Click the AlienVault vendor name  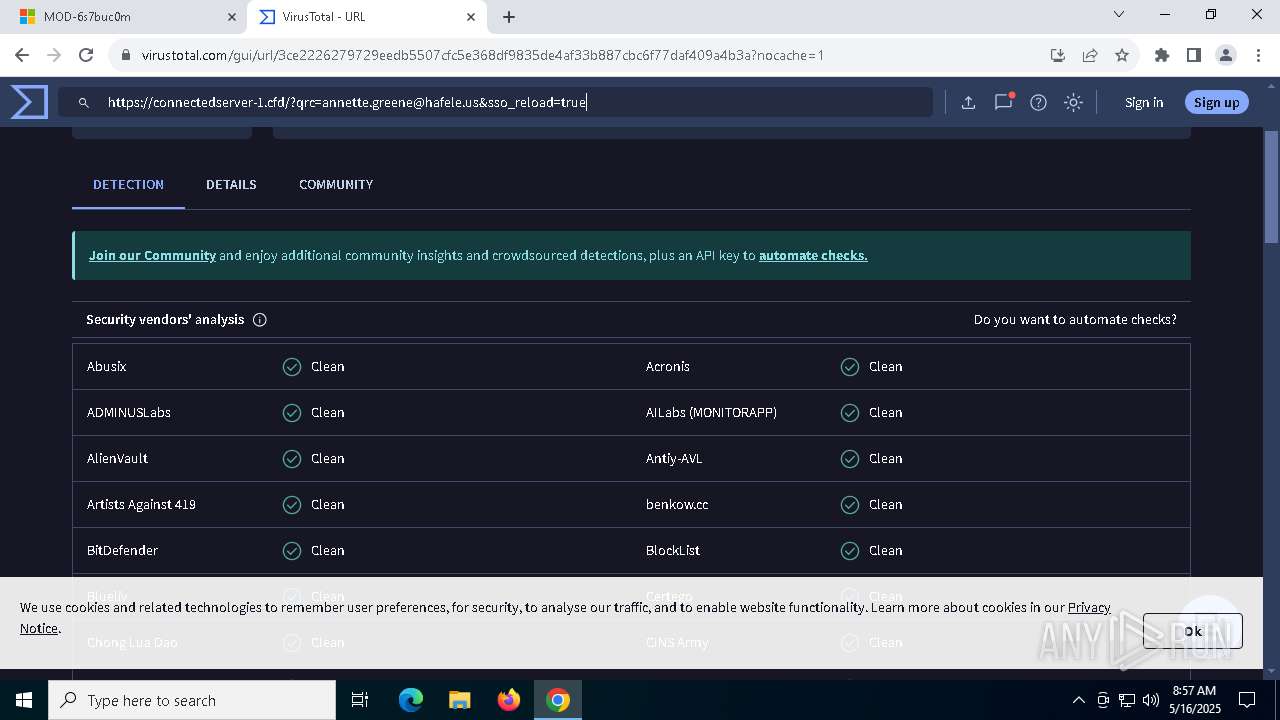[x=117, y=459]
